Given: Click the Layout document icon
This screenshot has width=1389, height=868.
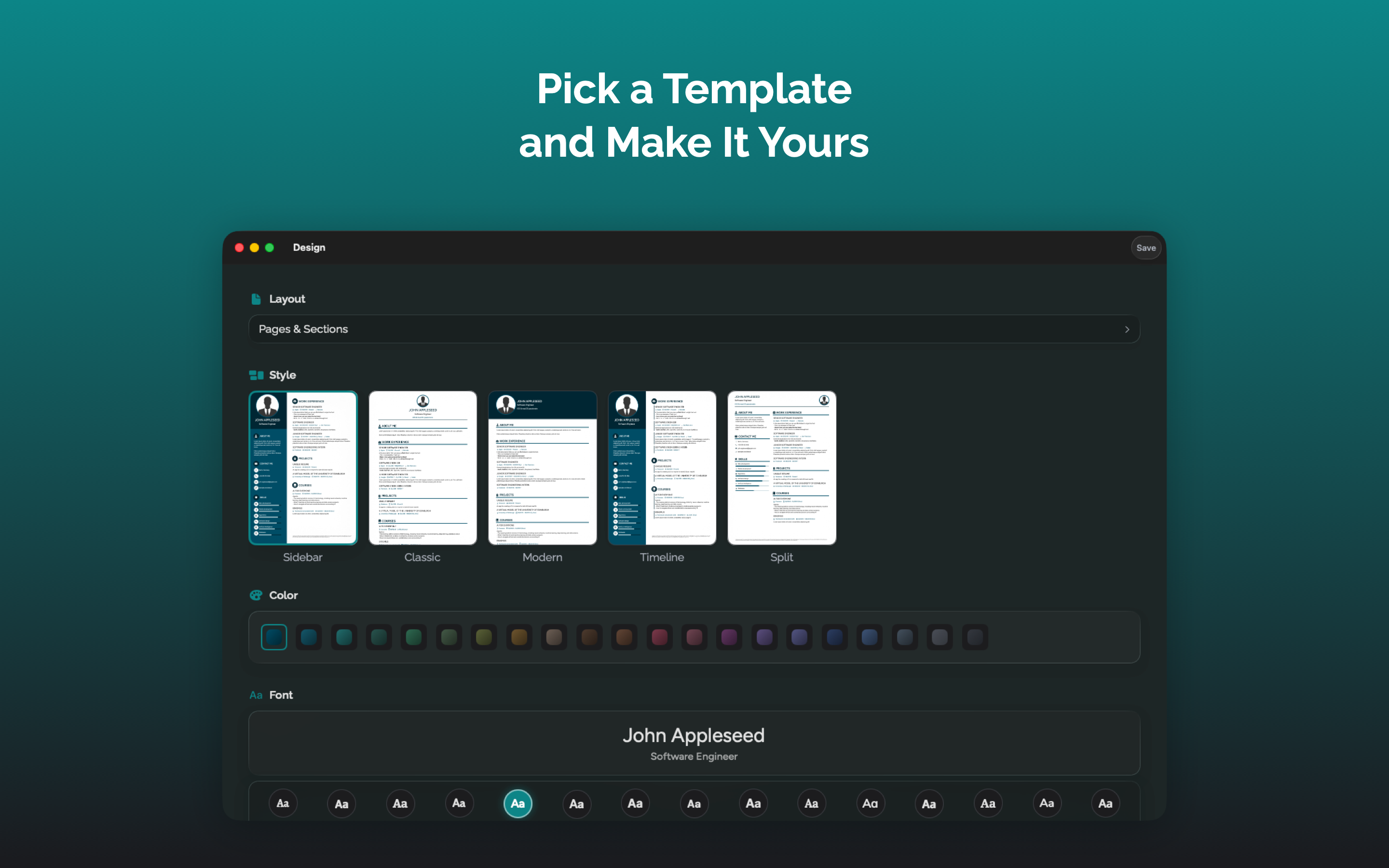Looking at the screenshot, I should 256,299.
